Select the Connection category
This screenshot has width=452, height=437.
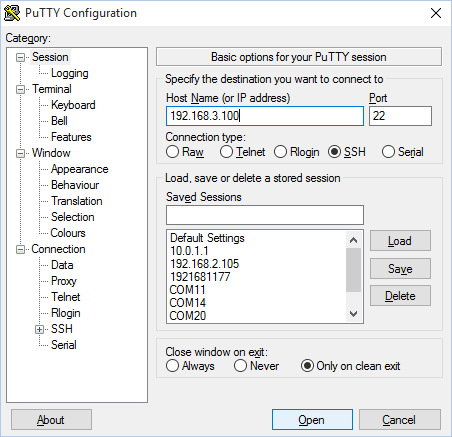coord(58,249)
